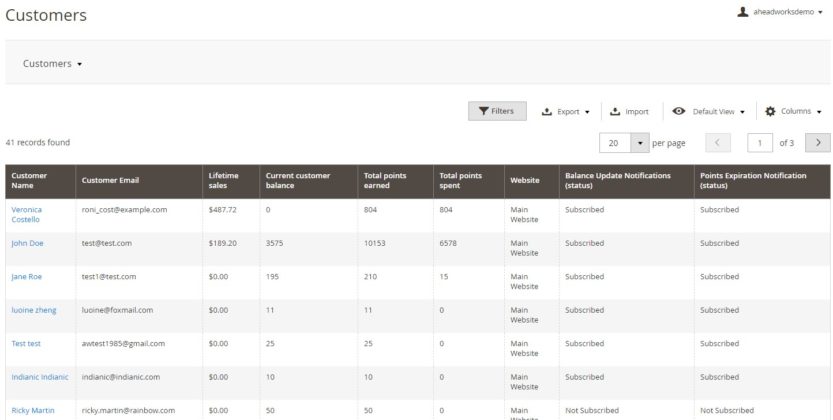Open Default View eye menu

(x=708, y=112)
